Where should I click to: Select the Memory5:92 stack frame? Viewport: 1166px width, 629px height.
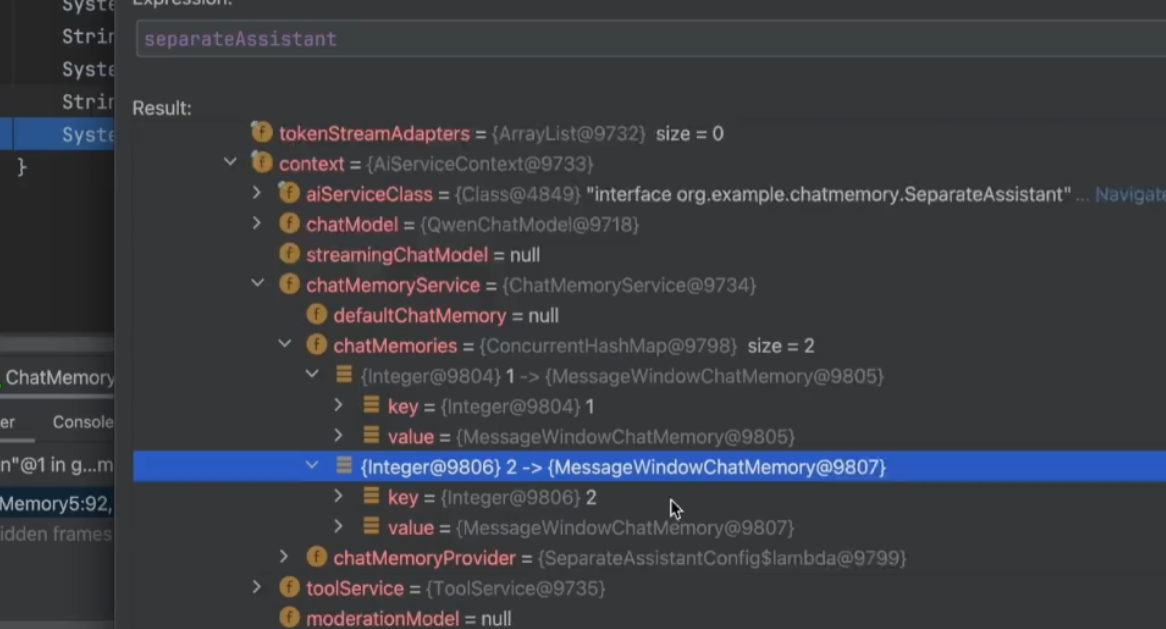57,504
